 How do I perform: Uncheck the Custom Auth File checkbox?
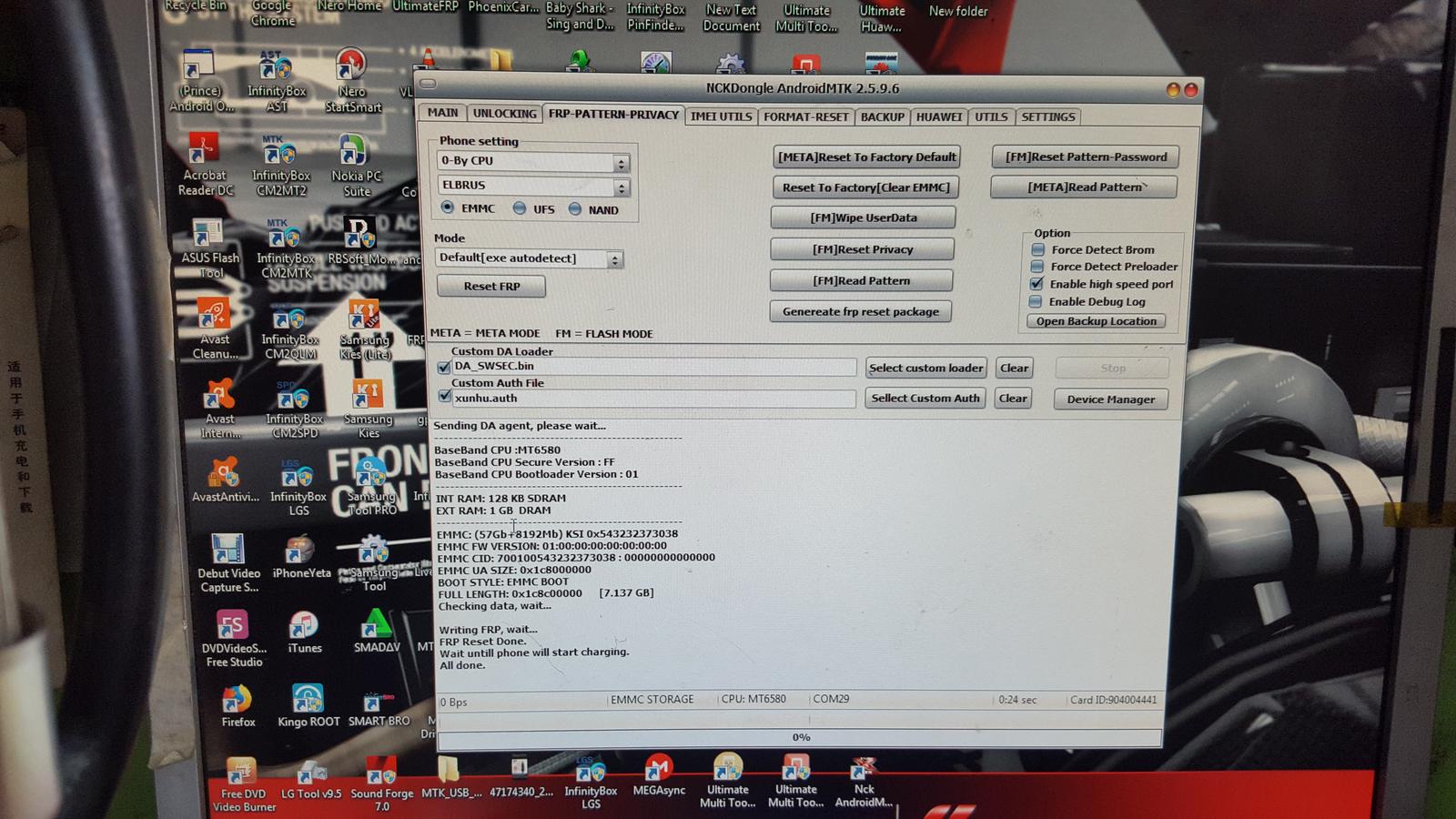coord(444,397)
